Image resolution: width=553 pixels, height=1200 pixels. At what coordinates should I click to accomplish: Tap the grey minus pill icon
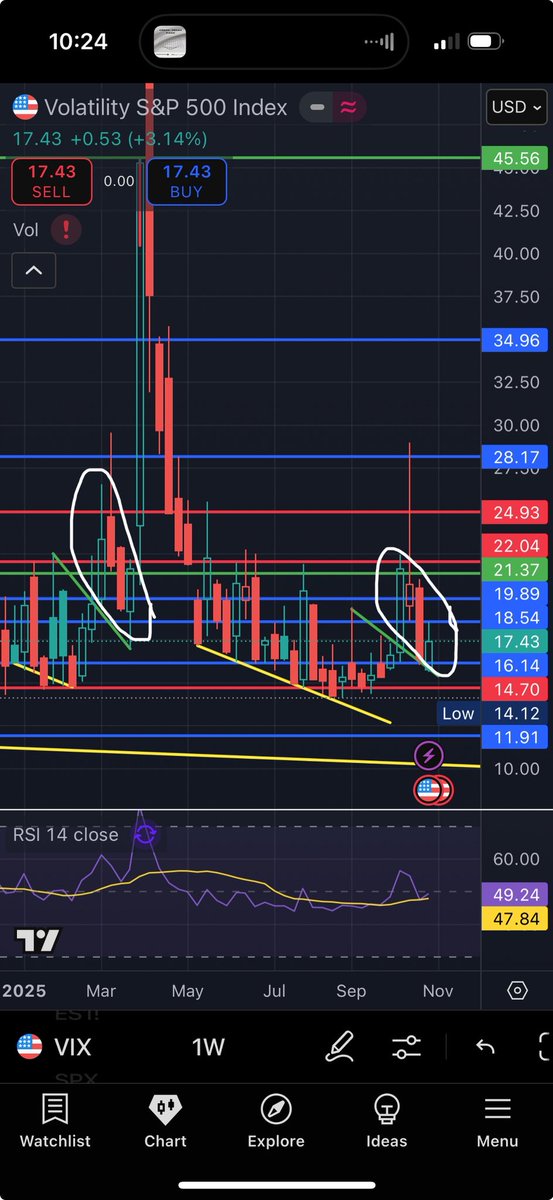pyautogui.click(x=317, y=108)
